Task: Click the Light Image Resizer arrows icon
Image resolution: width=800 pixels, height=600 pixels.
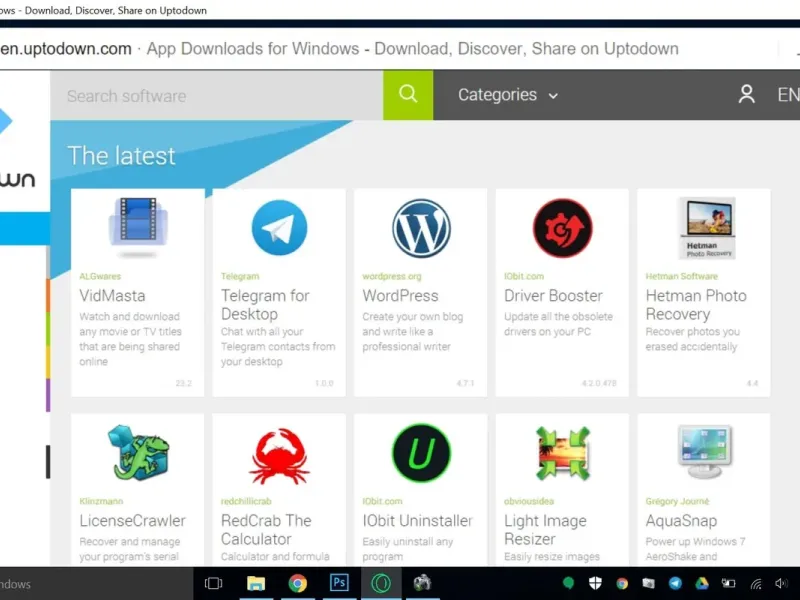Action: (562, 453)
